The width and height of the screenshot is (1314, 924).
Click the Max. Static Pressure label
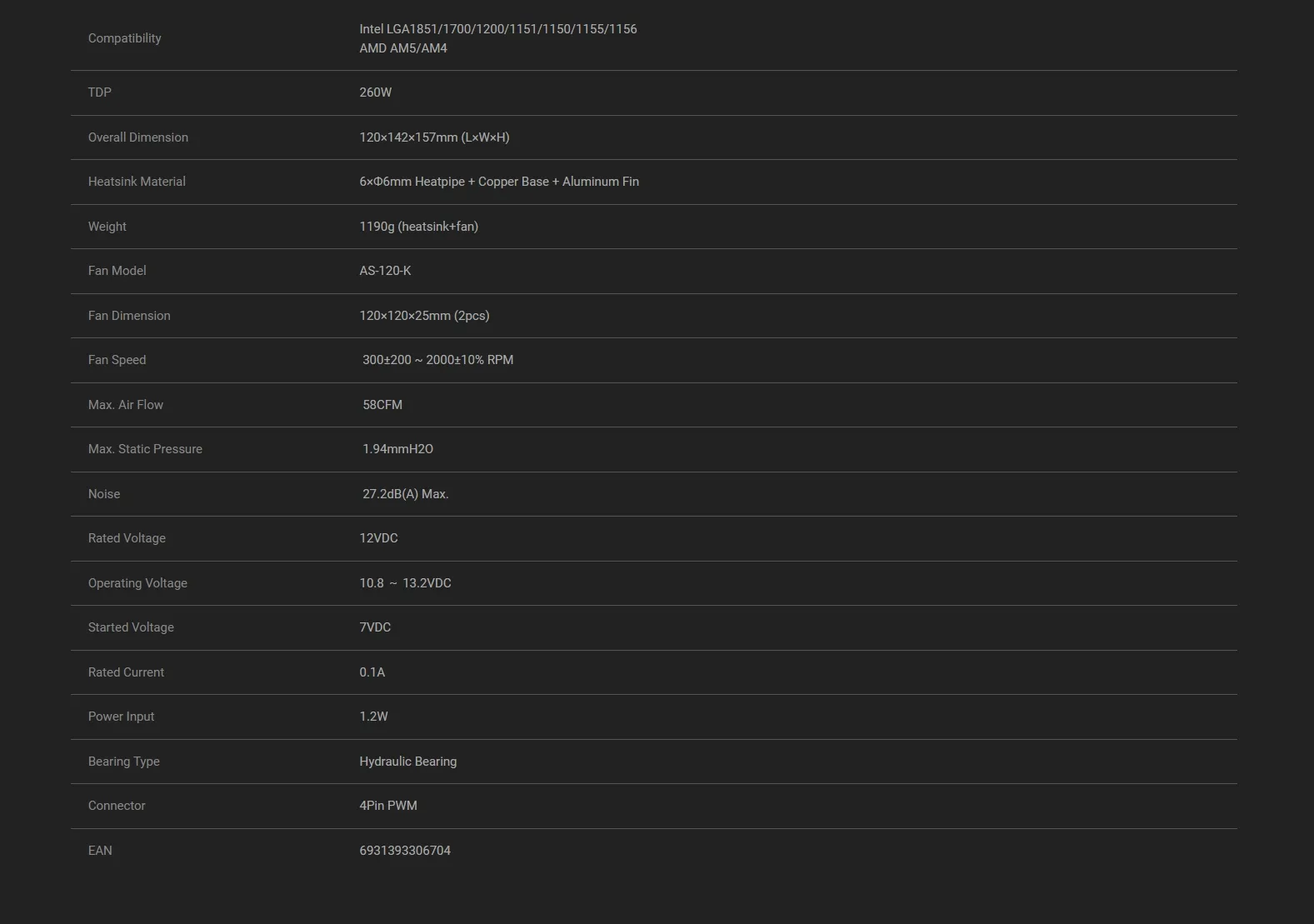point(145,449)
